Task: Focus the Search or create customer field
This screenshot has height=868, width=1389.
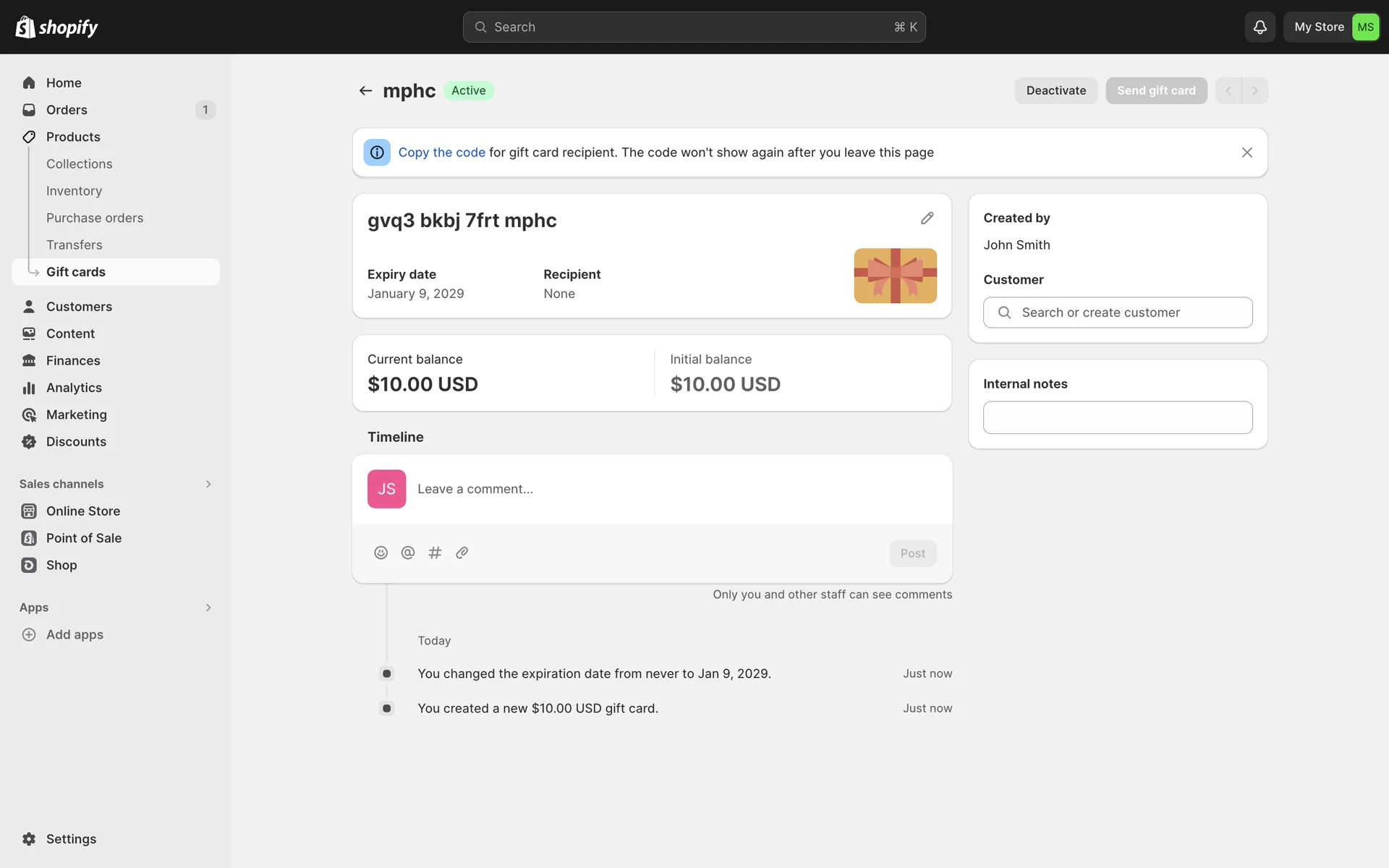Action: coord(1118,312)
